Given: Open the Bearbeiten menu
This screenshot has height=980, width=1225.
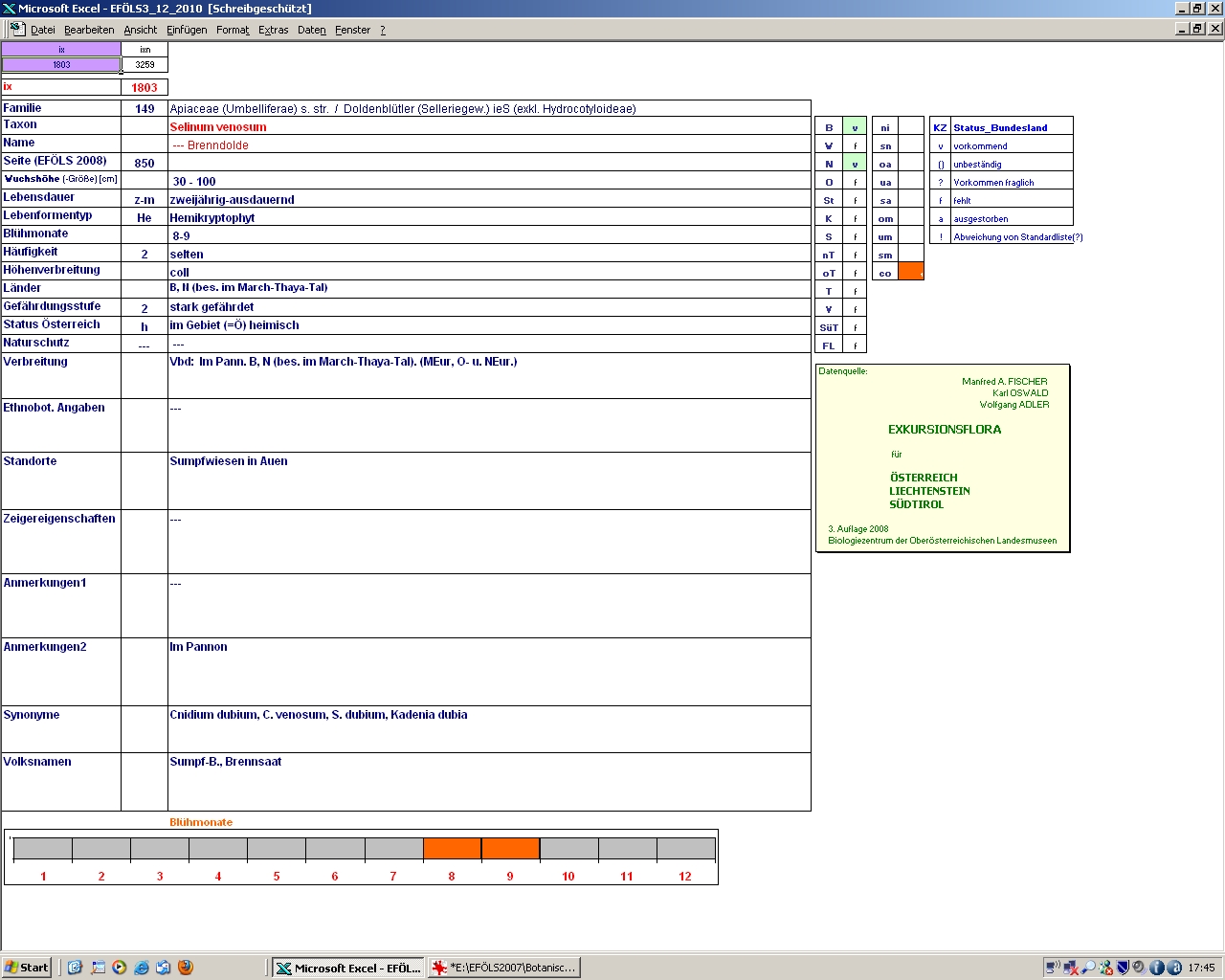Looking at the screenshot, I should click(x=89, y=30).
